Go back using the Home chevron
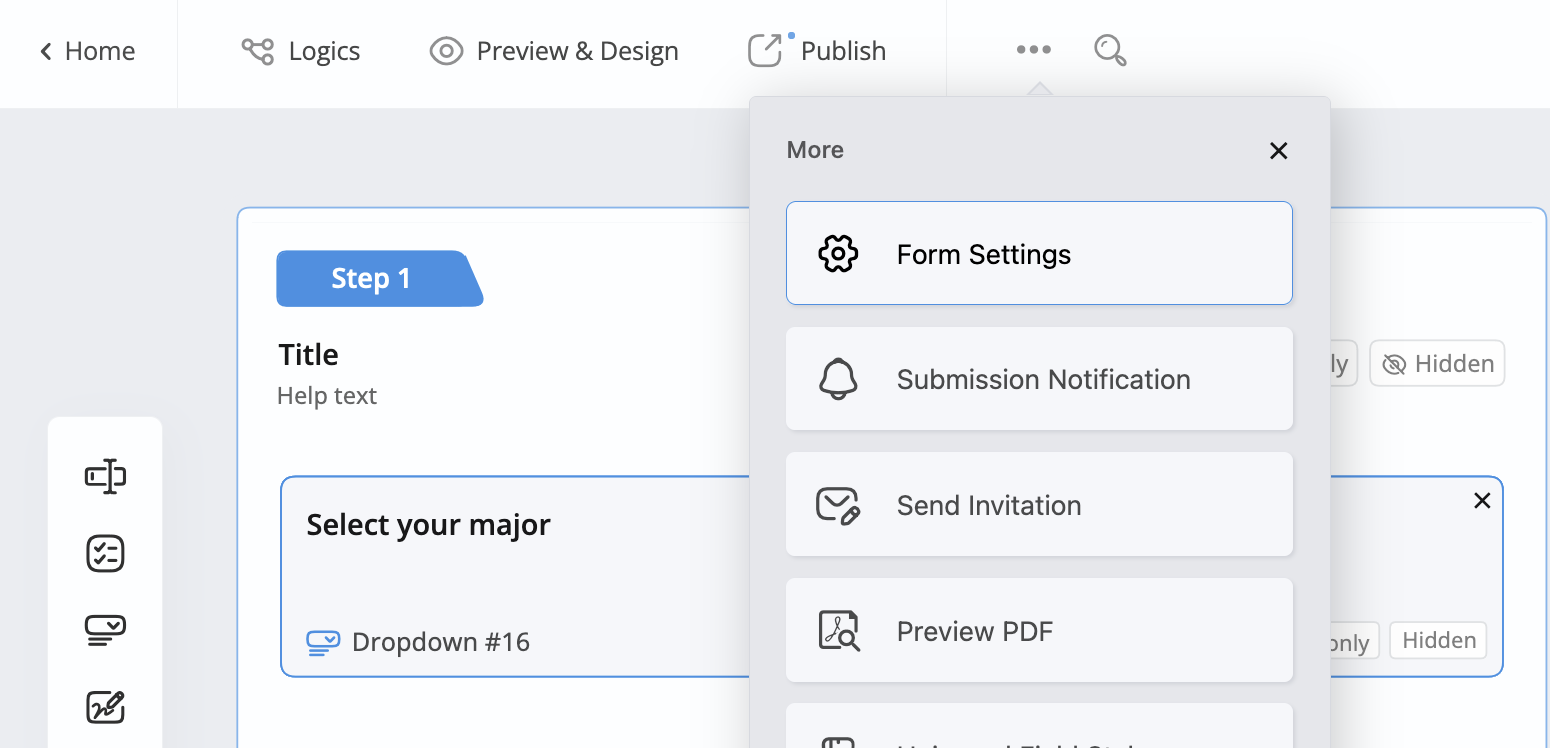Image resolution: width=1550 pixels, height=748 pixels. (46, 51)
